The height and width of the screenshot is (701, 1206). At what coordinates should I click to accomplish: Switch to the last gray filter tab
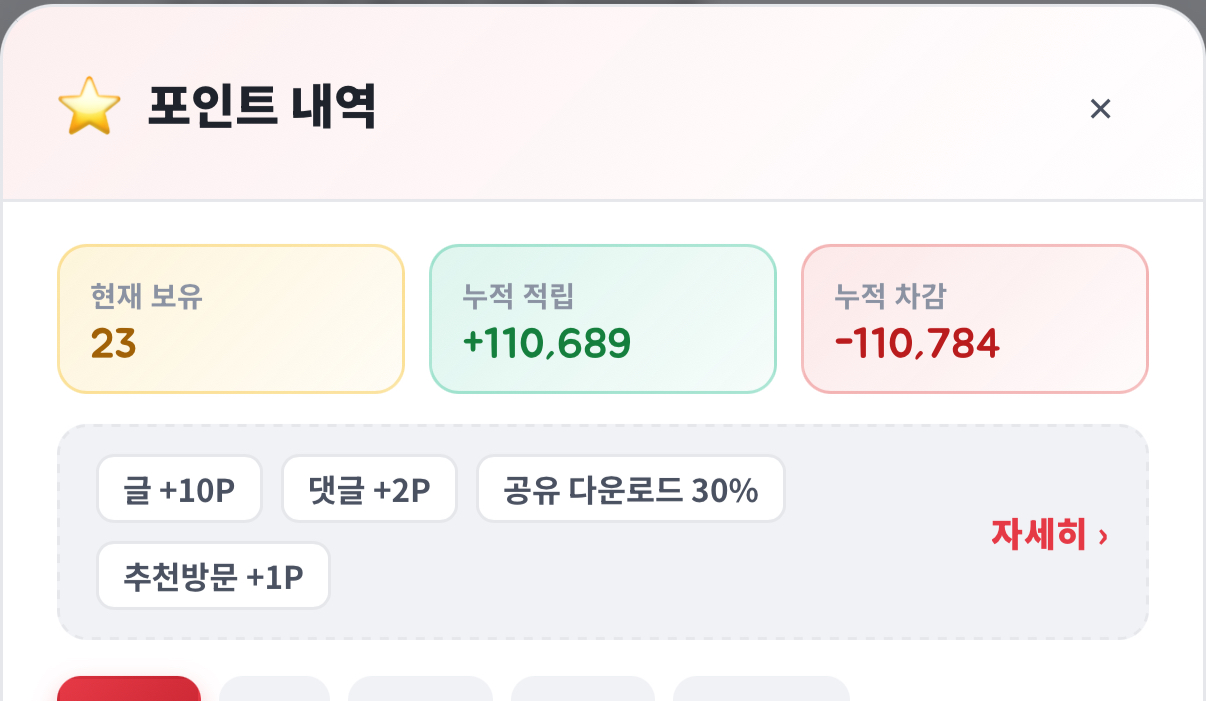[x=761, y=689]
